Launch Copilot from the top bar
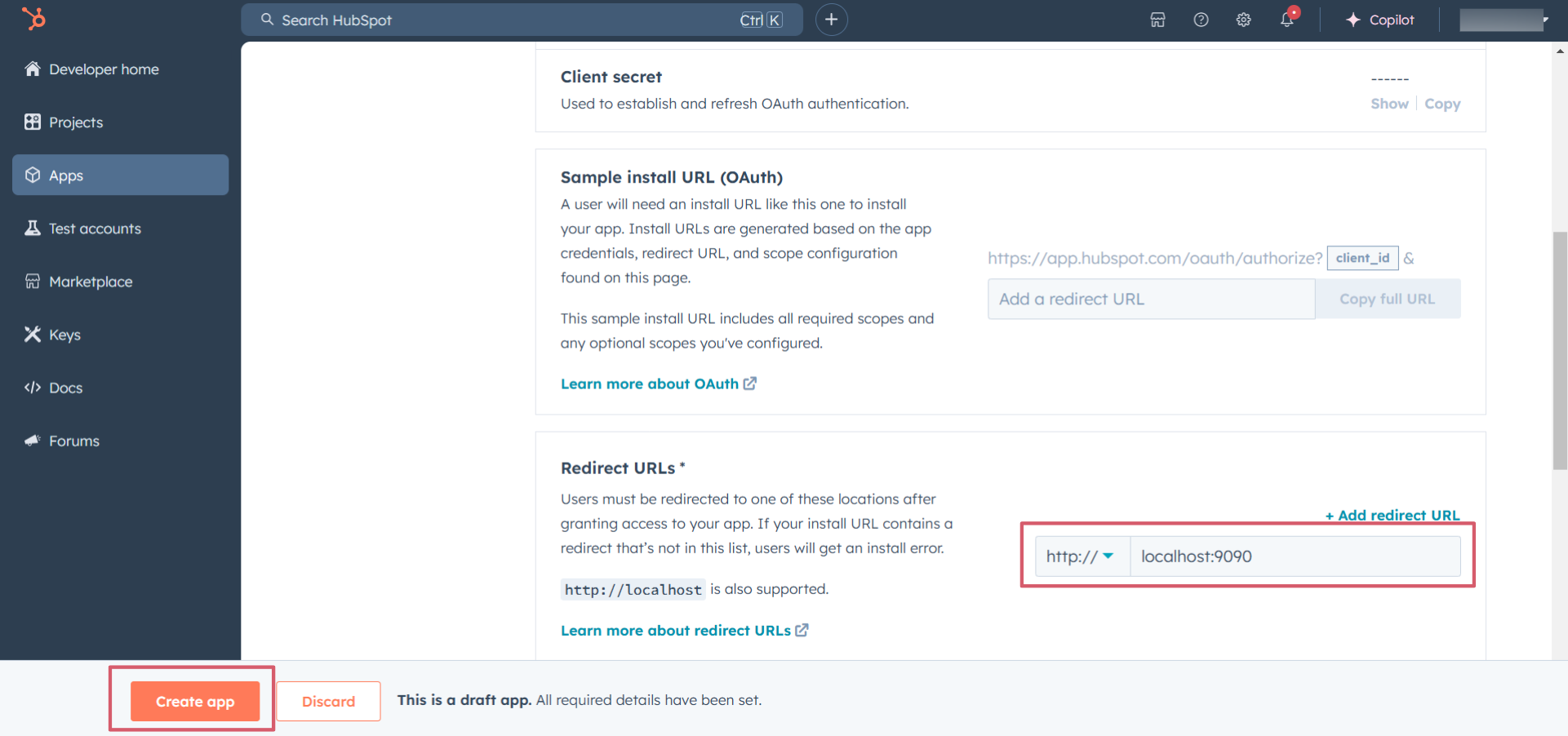Viewport: 1568px width, 736px height. click(x=1380, y=20)
